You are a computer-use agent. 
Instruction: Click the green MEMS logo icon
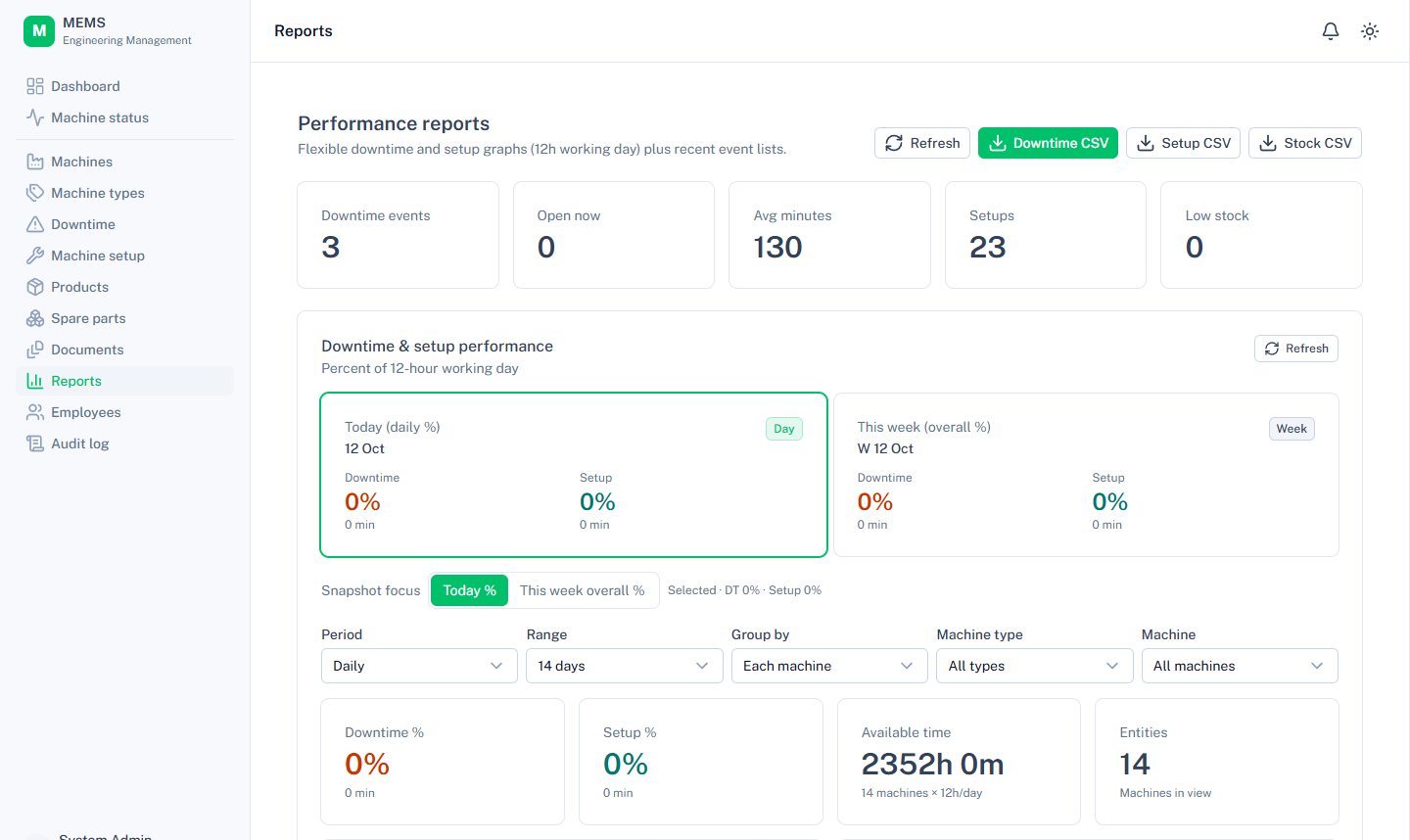point(39,30)
